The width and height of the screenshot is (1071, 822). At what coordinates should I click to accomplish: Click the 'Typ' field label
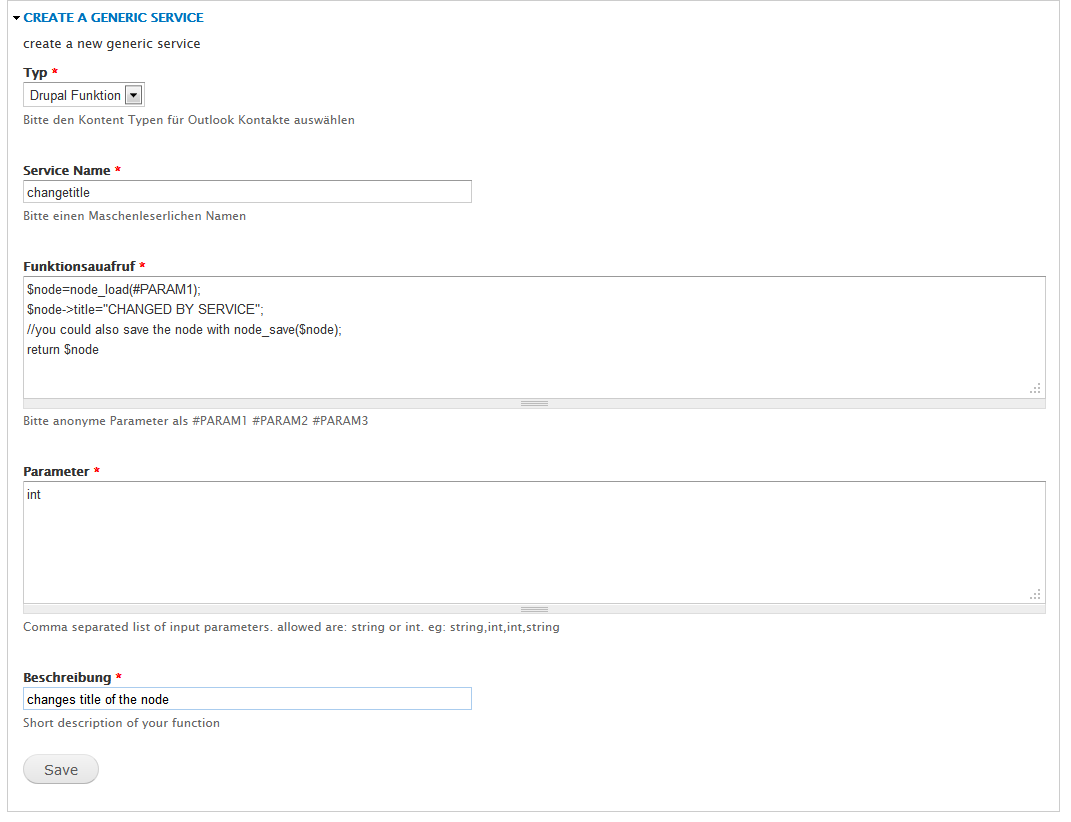pos(35,73)
